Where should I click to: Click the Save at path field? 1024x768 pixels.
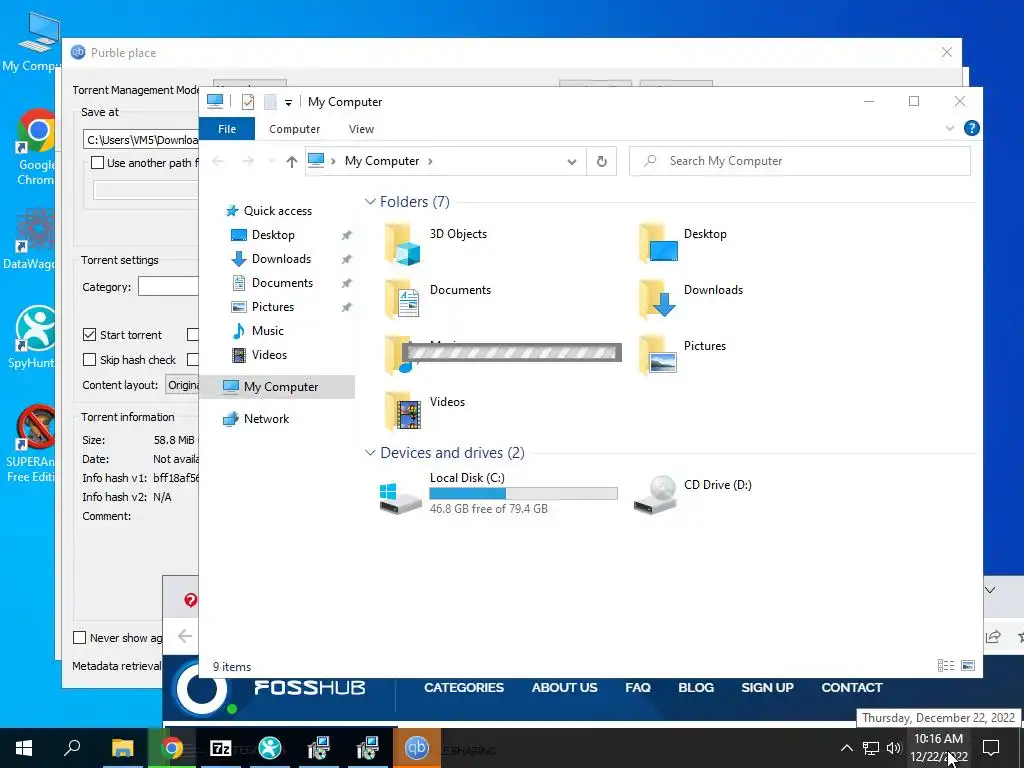[x=141, y=140]
